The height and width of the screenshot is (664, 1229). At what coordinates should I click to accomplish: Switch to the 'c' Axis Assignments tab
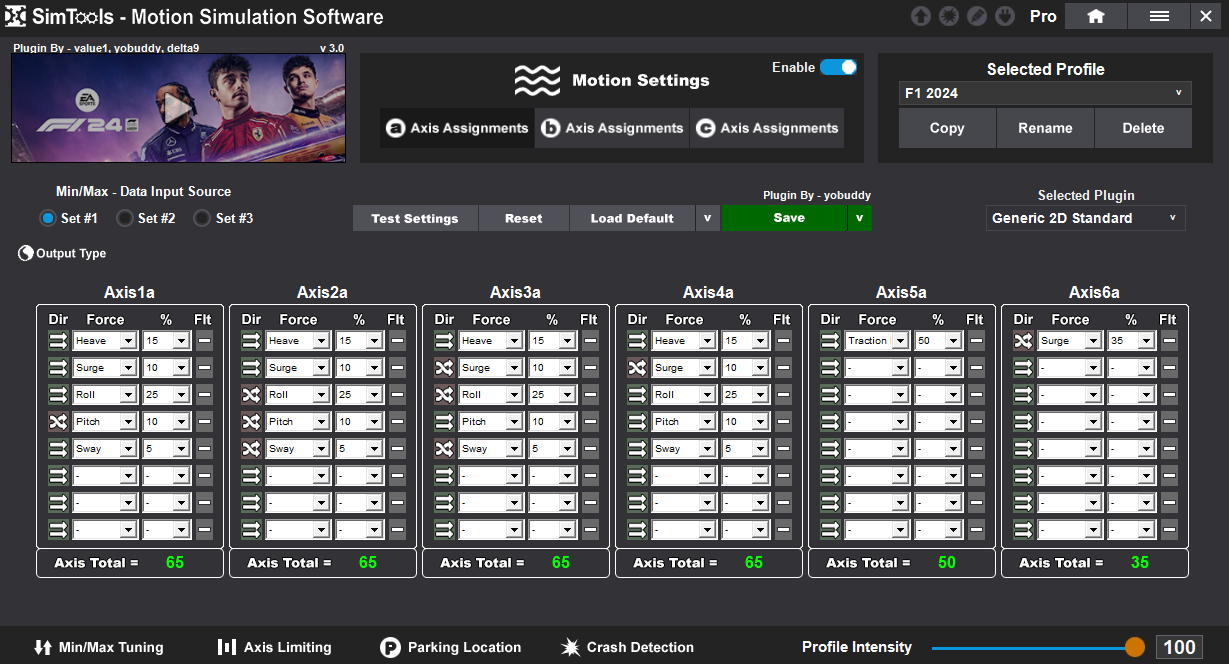(x=767, y=128)
